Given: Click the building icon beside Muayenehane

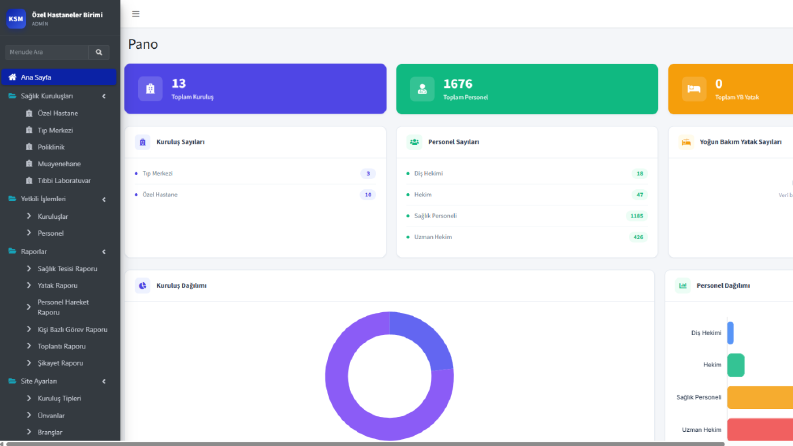Looking at the screenshot, I should (29, 164).
